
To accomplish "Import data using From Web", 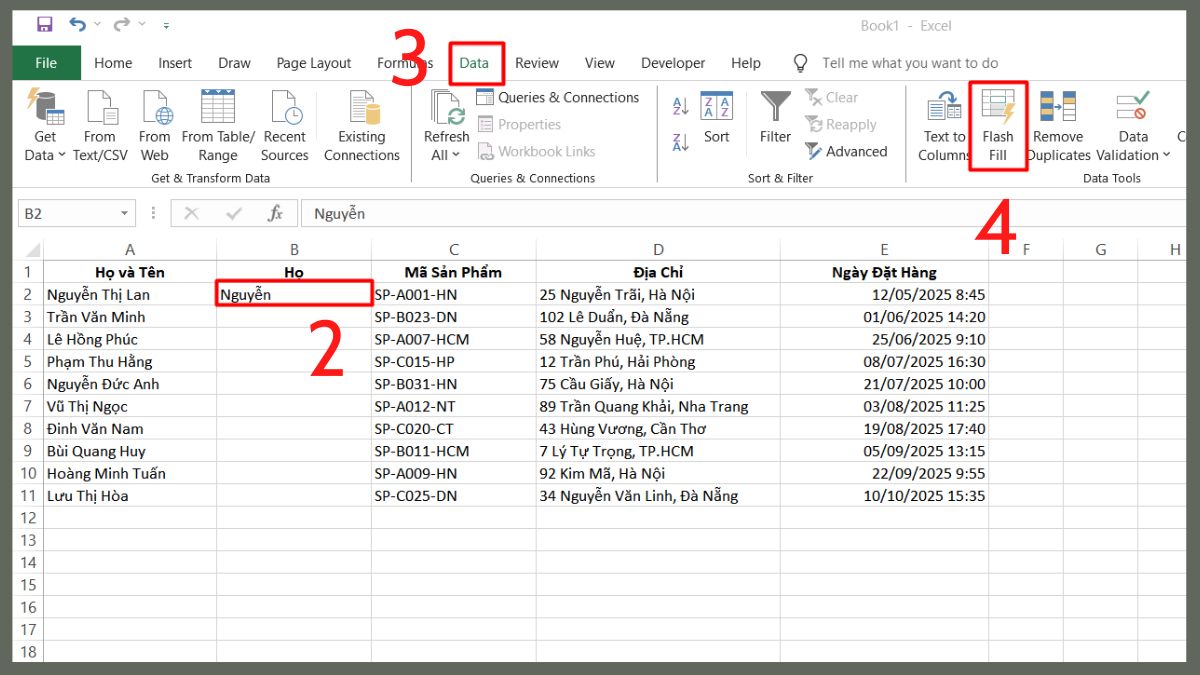I will pos(154,125).
